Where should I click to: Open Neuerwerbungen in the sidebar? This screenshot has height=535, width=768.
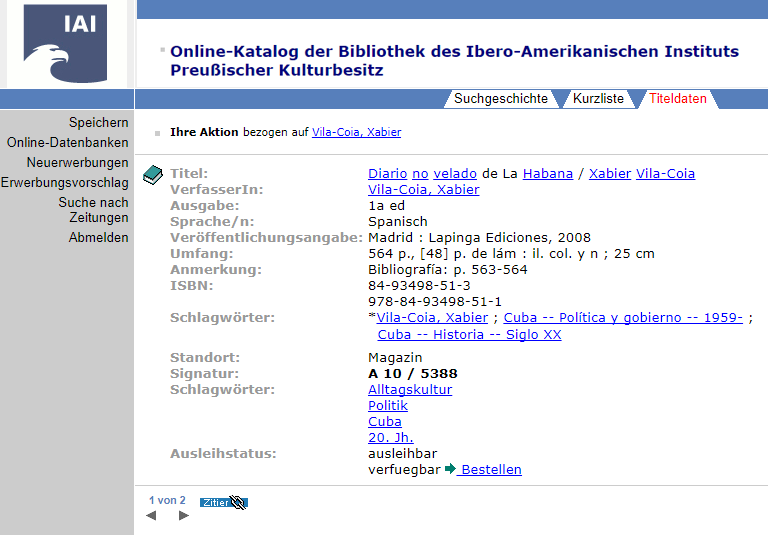click(77, 163)
